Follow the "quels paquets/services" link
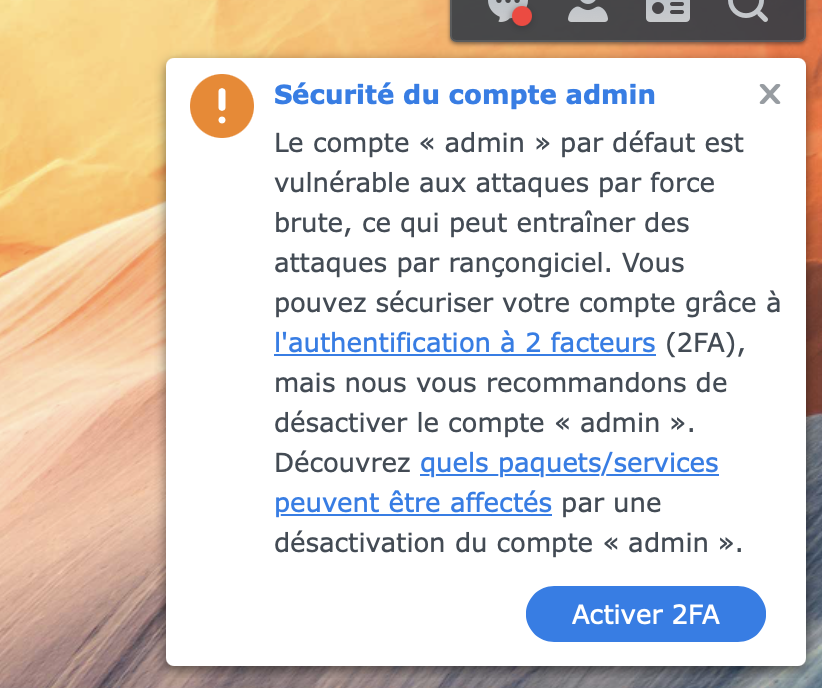 click(x=569, y=463)
